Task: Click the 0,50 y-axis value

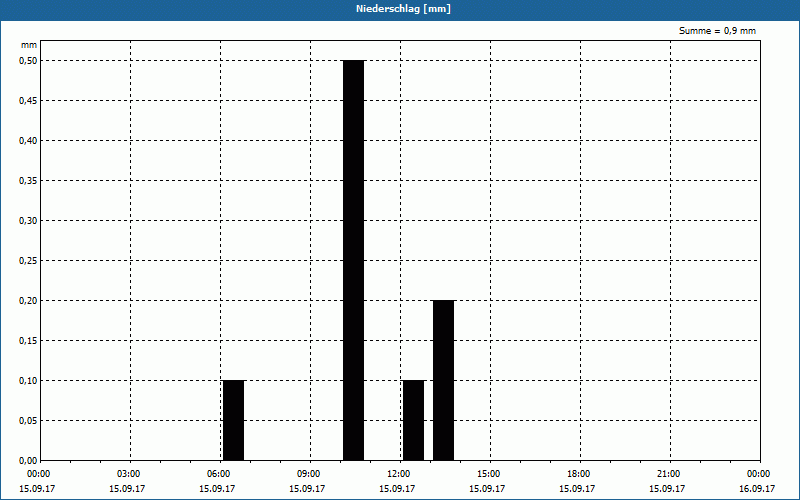Action: click(28, 61)
